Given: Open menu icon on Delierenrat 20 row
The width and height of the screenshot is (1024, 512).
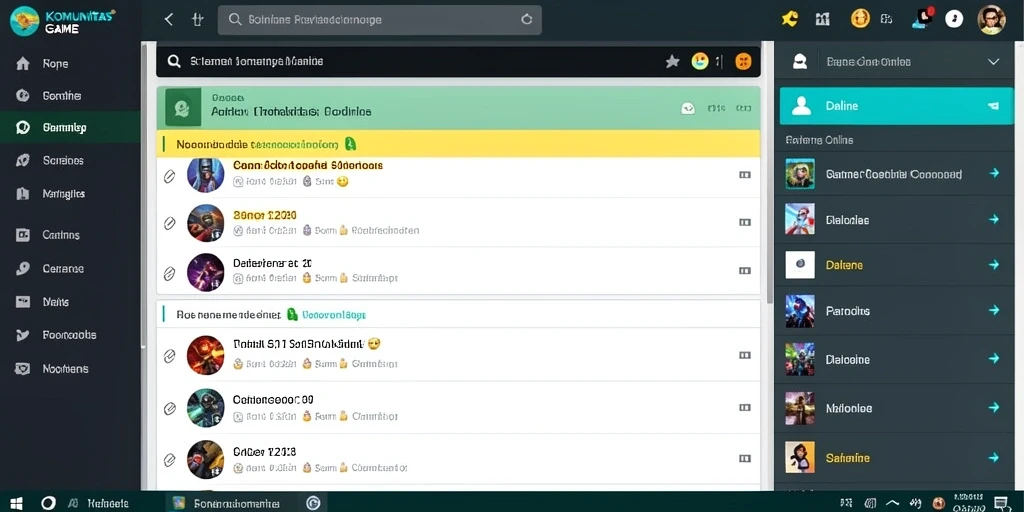Looking at the screenshot, I should 744,270.
